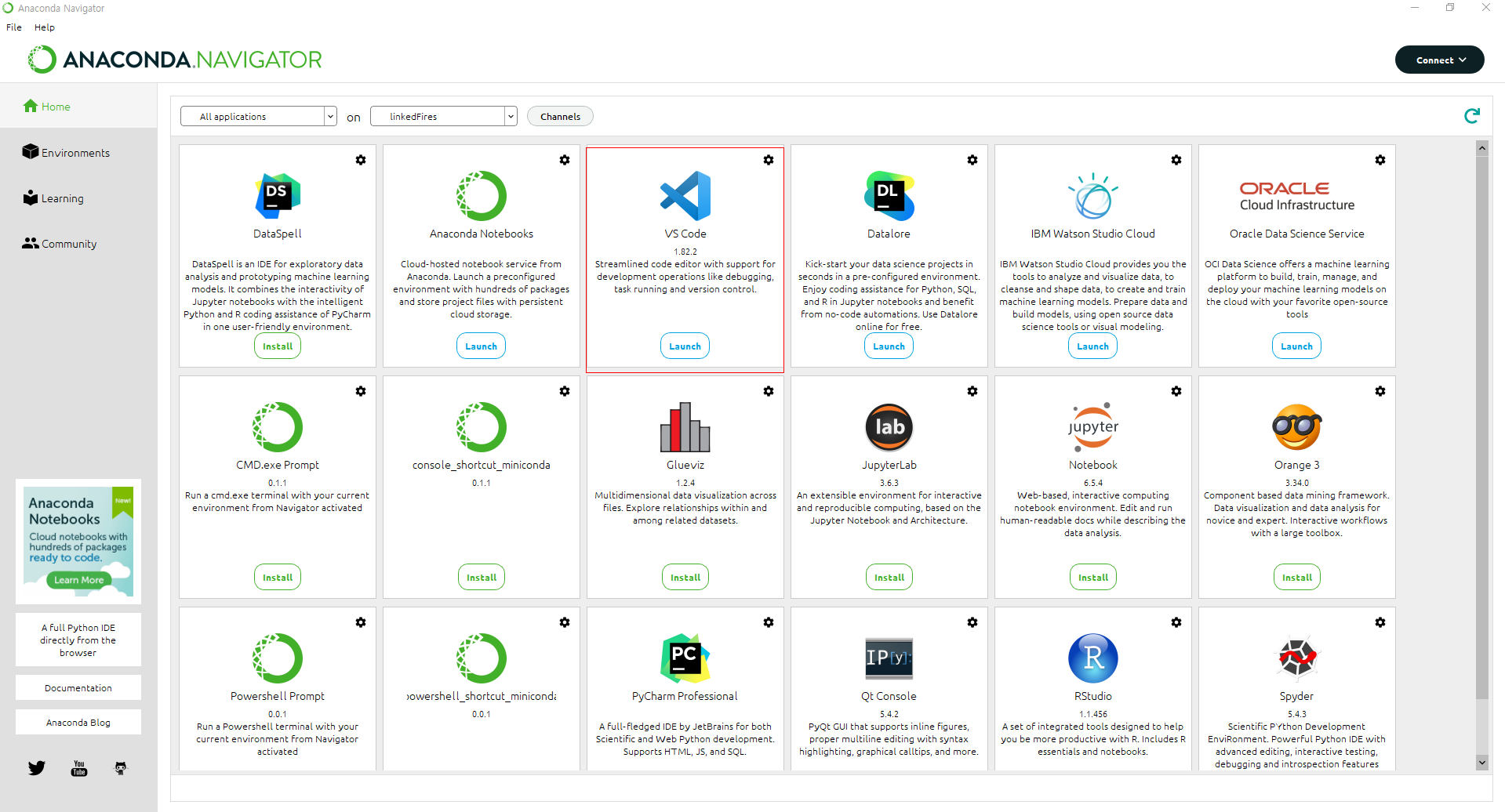This screenshot has width=1505, height=812.
Task: Launch Anaconda Notebooks
Action: (482, 346)
